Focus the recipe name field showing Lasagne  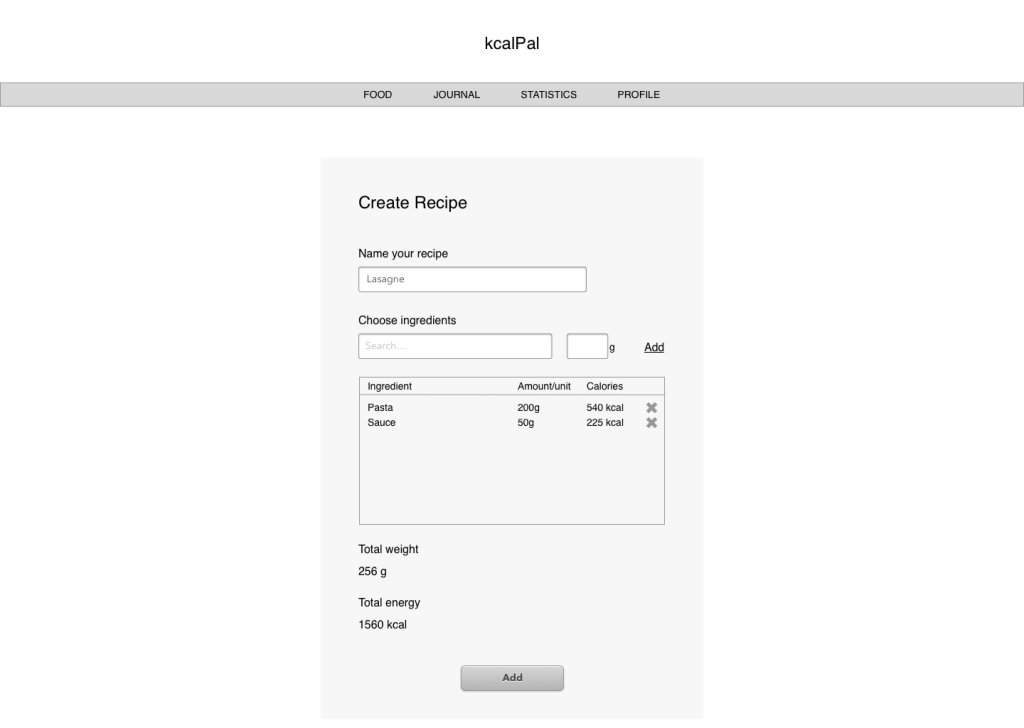click(472, 280)
